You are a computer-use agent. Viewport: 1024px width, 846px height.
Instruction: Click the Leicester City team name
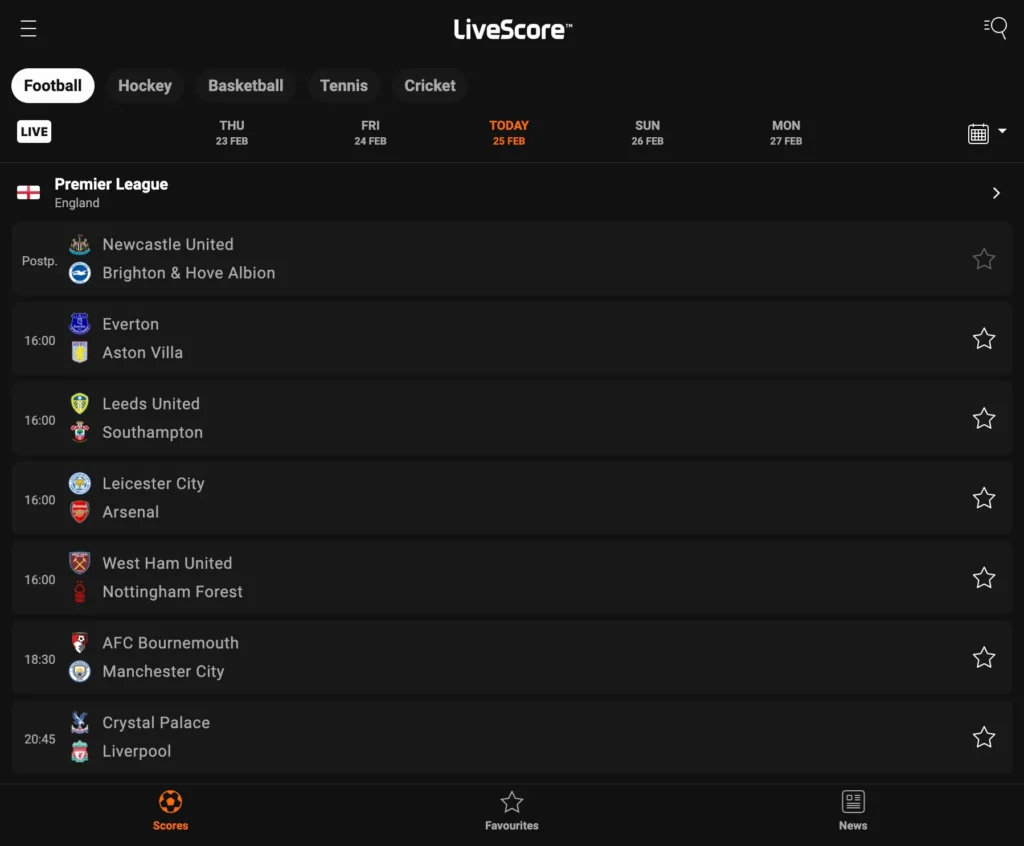pyautogui.click(x=153, y=483)
